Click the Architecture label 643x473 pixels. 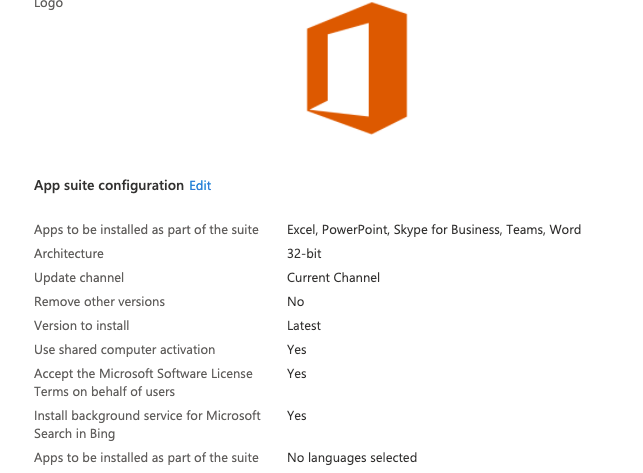pos(69,254)
